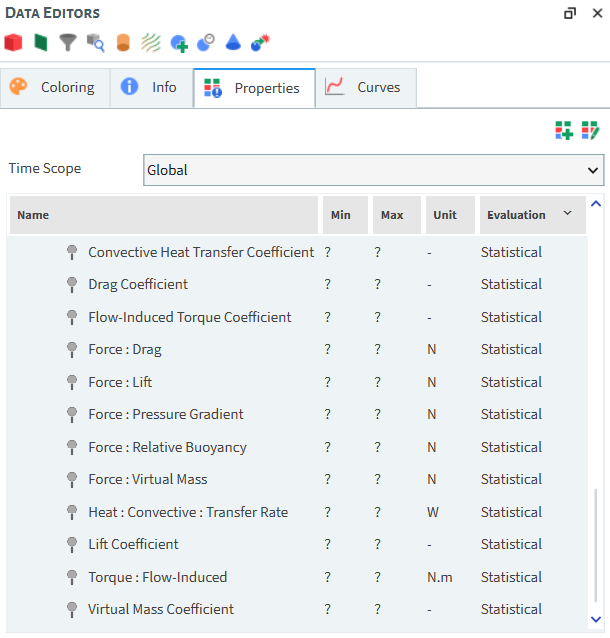Click pin icon beside Heat : Convective : Transfer Rate

point(72,512)
